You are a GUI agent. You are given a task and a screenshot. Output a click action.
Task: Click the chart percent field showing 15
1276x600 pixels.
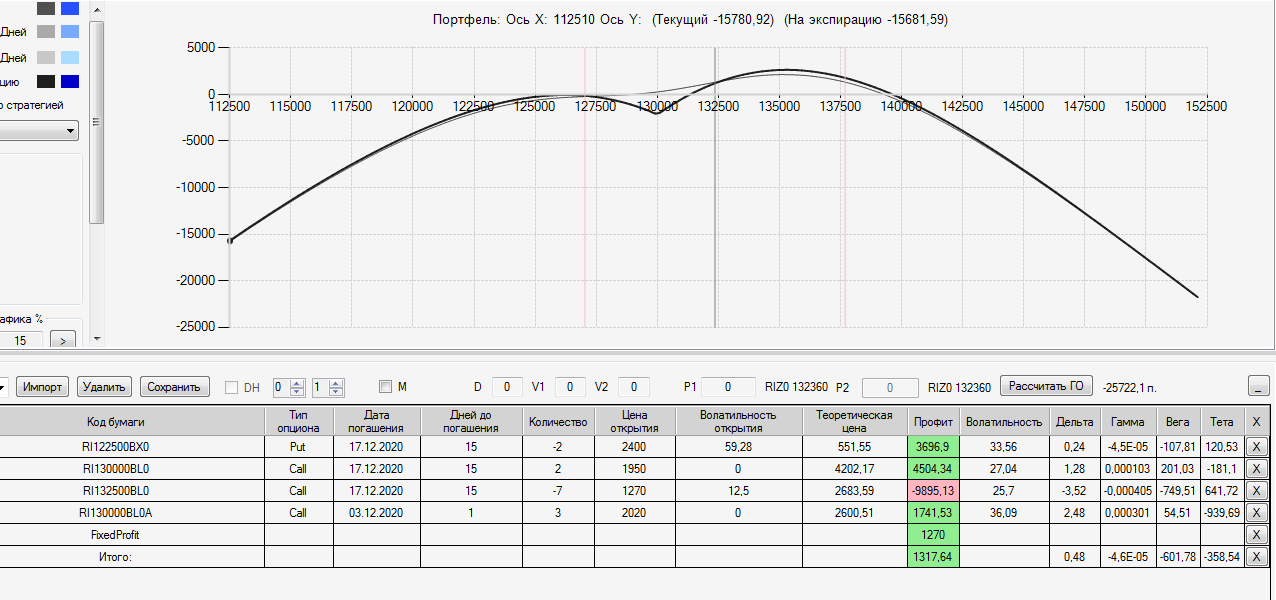click(x=21, y=341)
